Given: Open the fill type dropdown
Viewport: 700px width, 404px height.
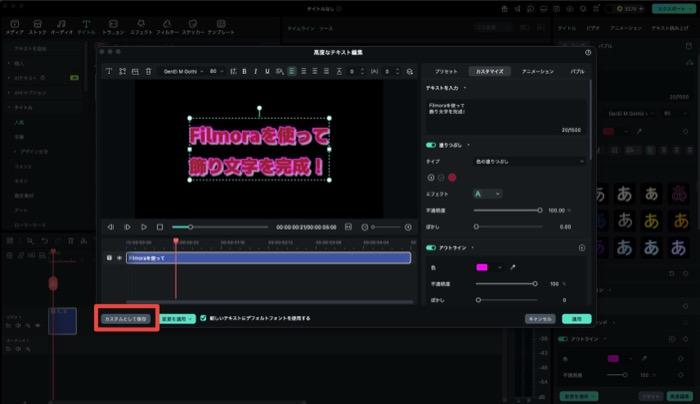Looking at the screenshot, I should (x=529, y=162).
